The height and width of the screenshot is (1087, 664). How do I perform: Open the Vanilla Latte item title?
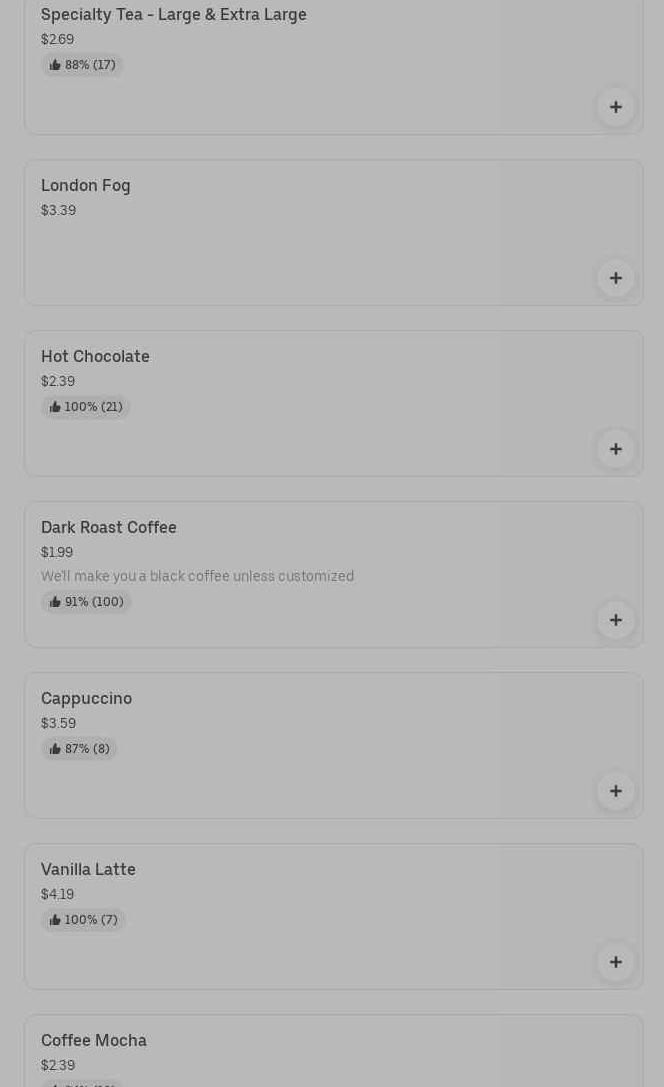click(x=88, y=870)
